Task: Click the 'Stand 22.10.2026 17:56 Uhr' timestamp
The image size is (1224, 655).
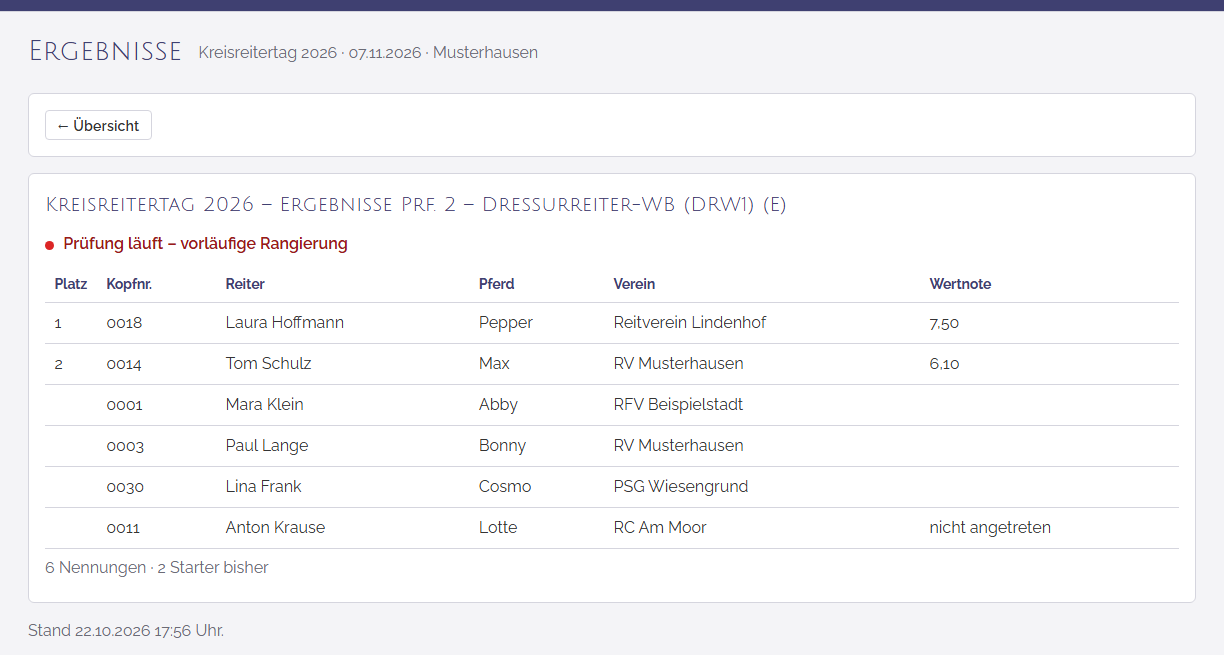Action: (126, 631)
